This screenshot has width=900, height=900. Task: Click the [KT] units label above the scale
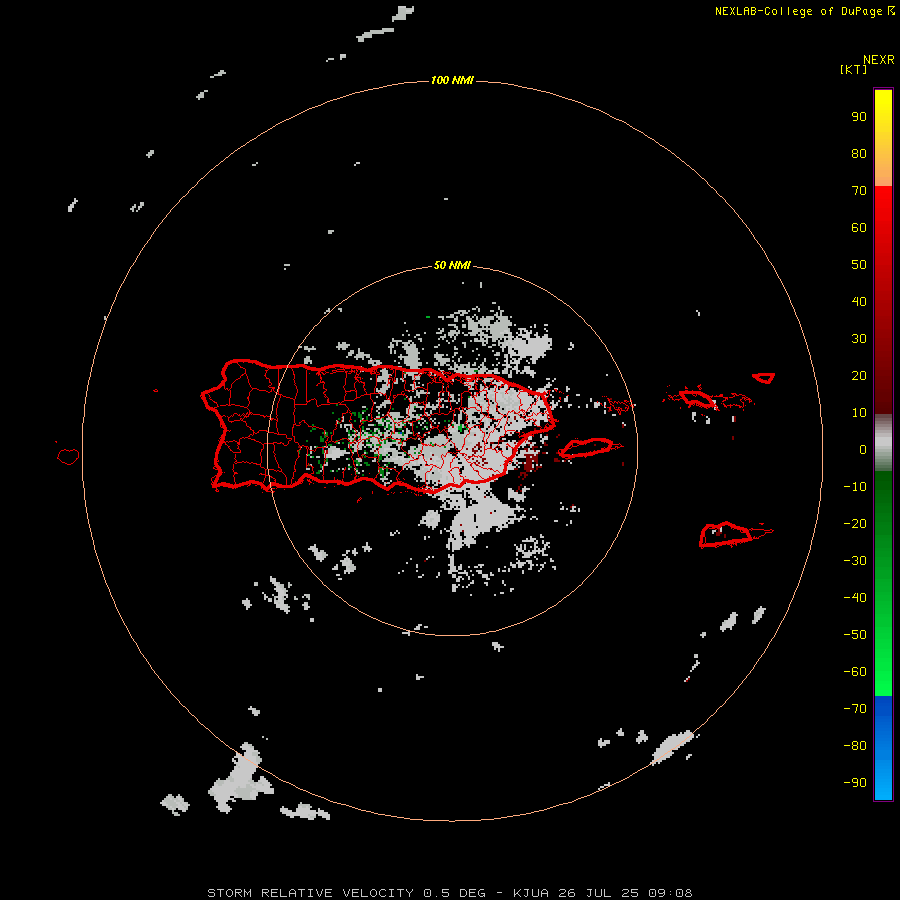point(853,69)
